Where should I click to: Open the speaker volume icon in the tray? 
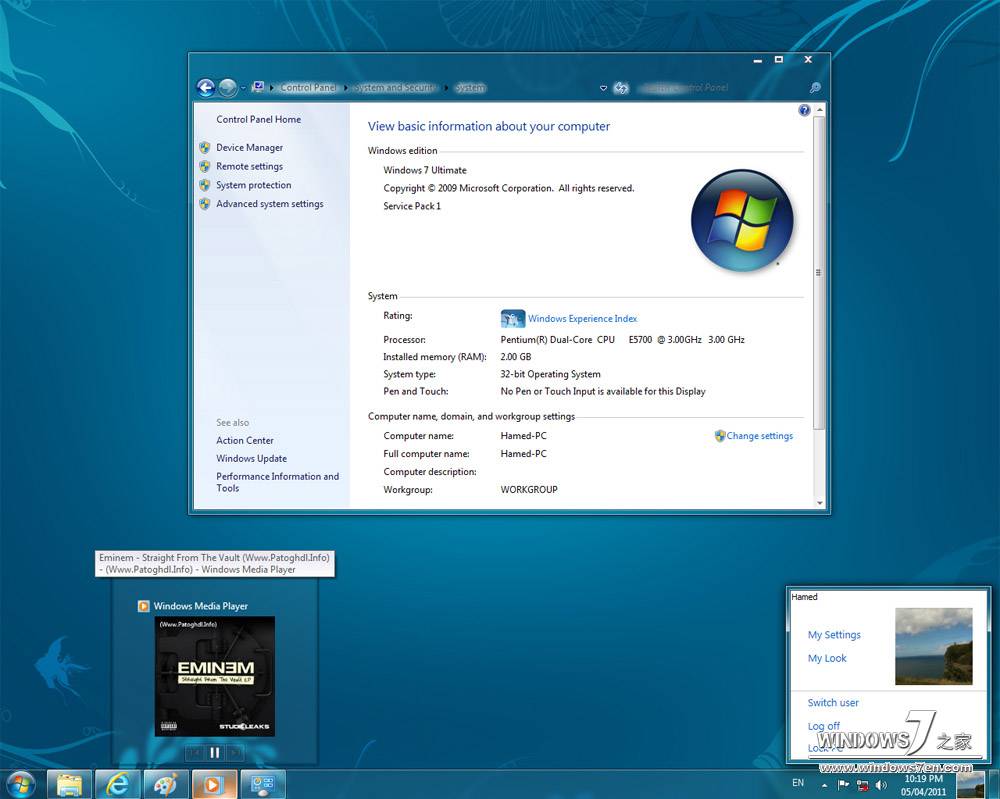[x=880, y=785]
